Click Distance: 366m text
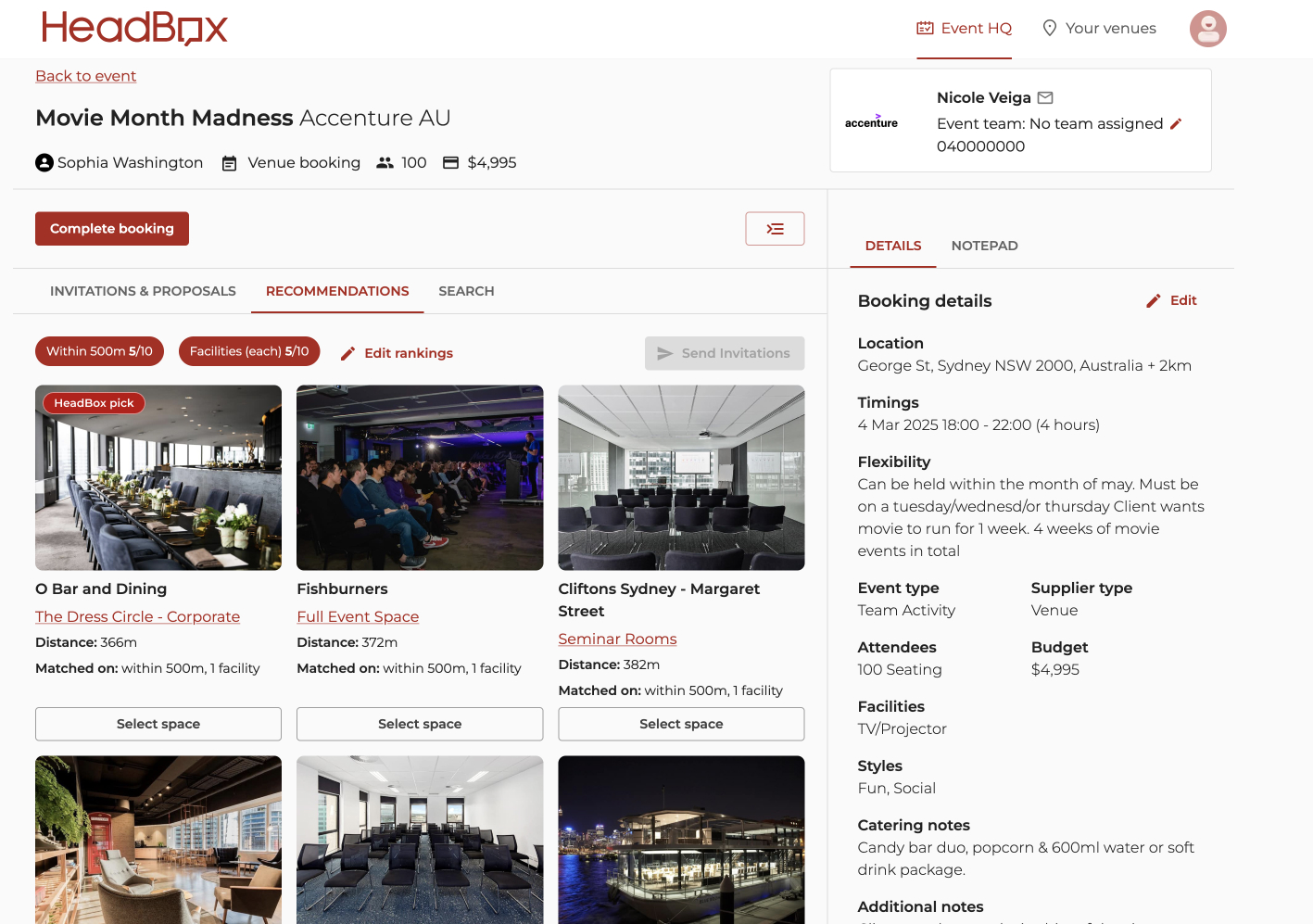The image size is (1313, 924). (86, 642)
